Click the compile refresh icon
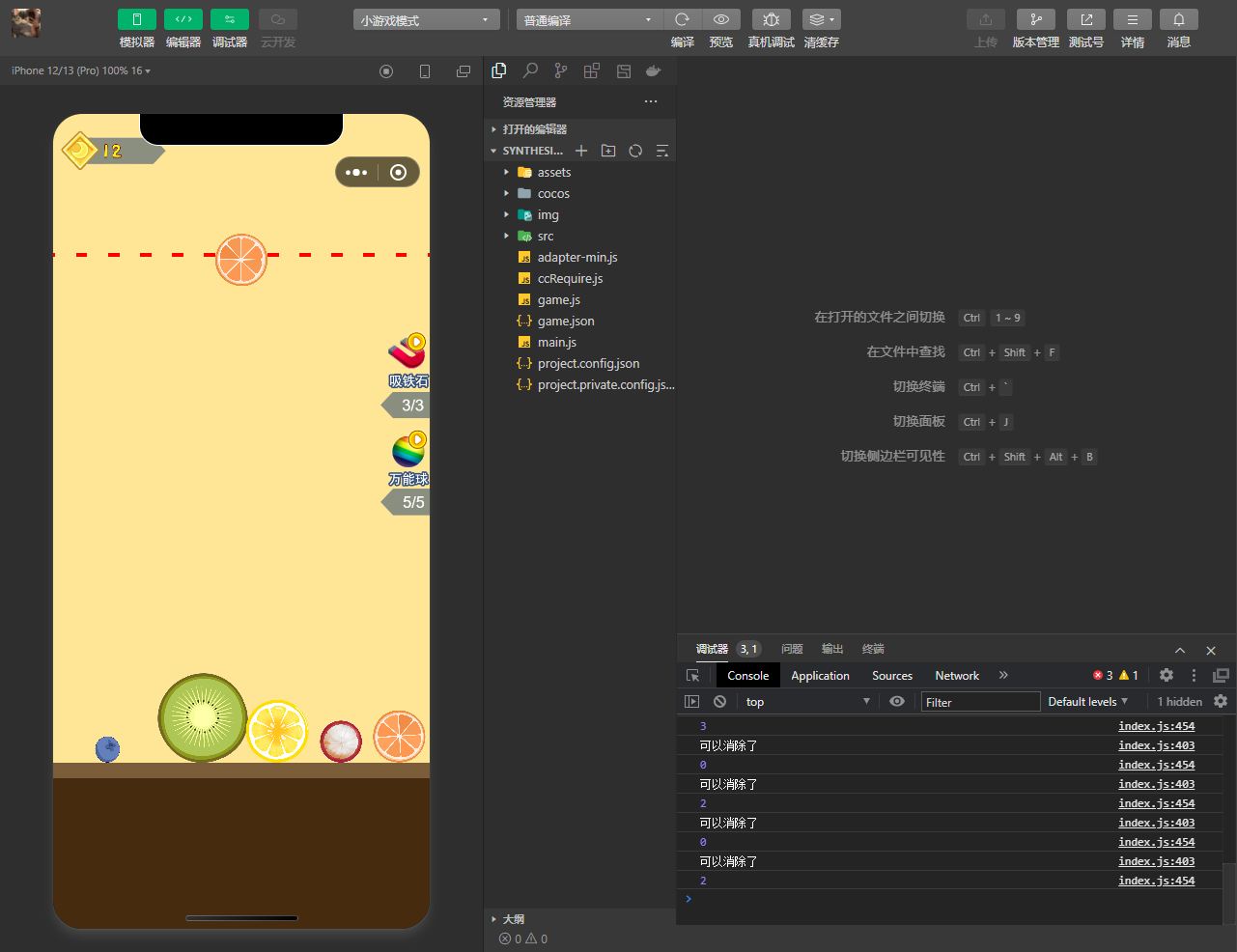This screenshot has width=1237, height=952. point(682,19)
